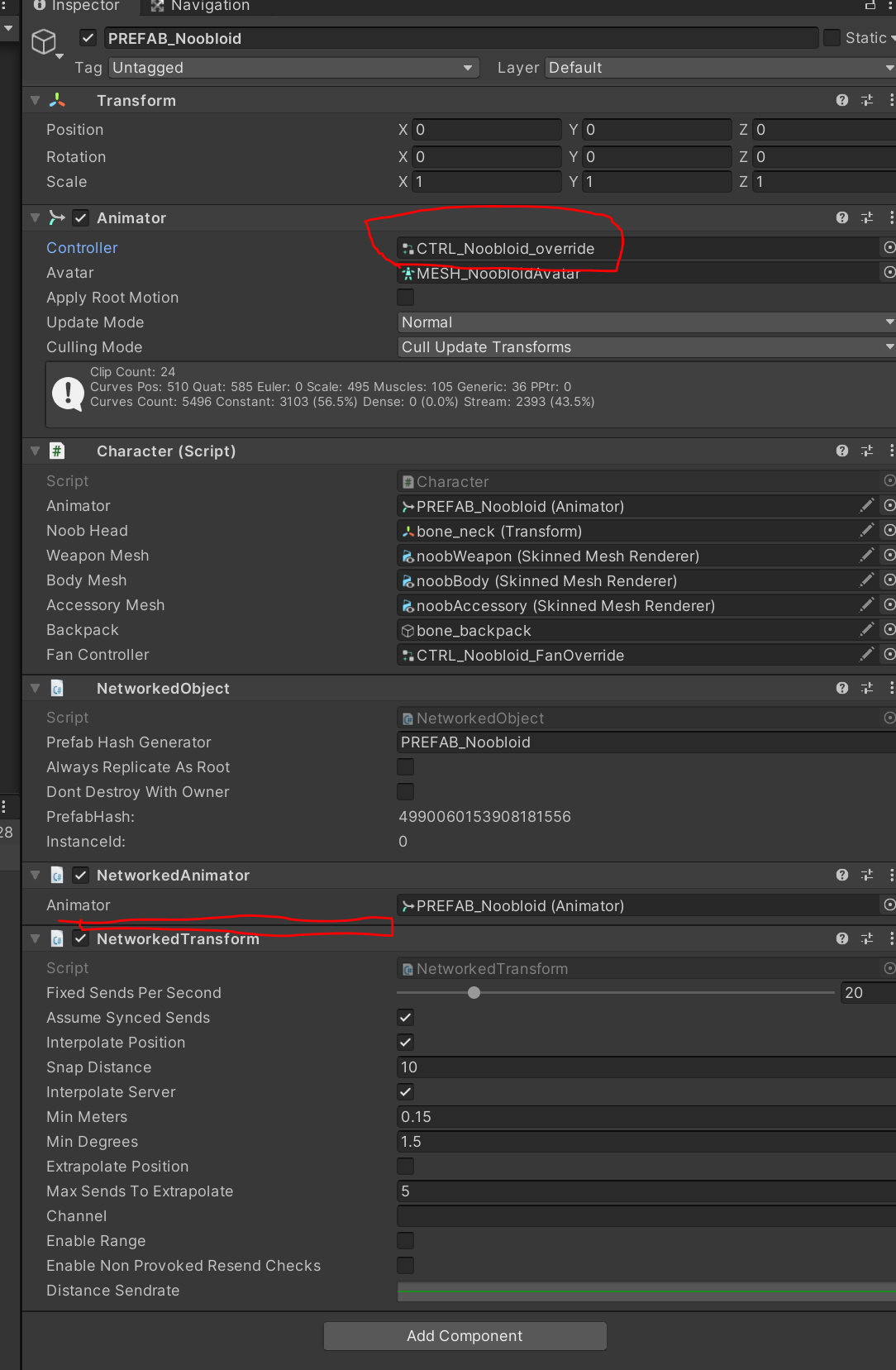Open presets for the Animator component
This screenshot has width=896, height=1370.
tap(867, 217)
